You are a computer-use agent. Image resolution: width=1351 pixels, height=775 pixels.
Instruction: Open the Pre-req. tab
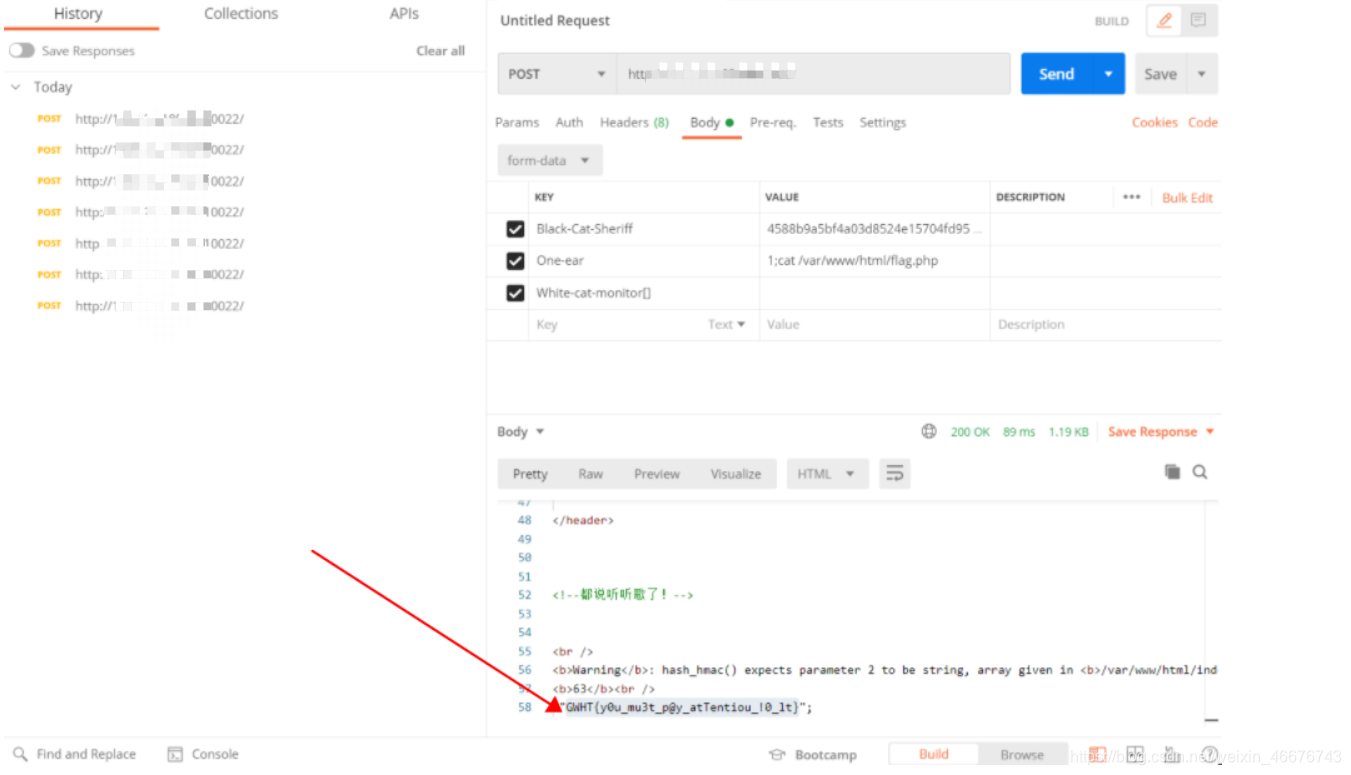pos(773,122)
